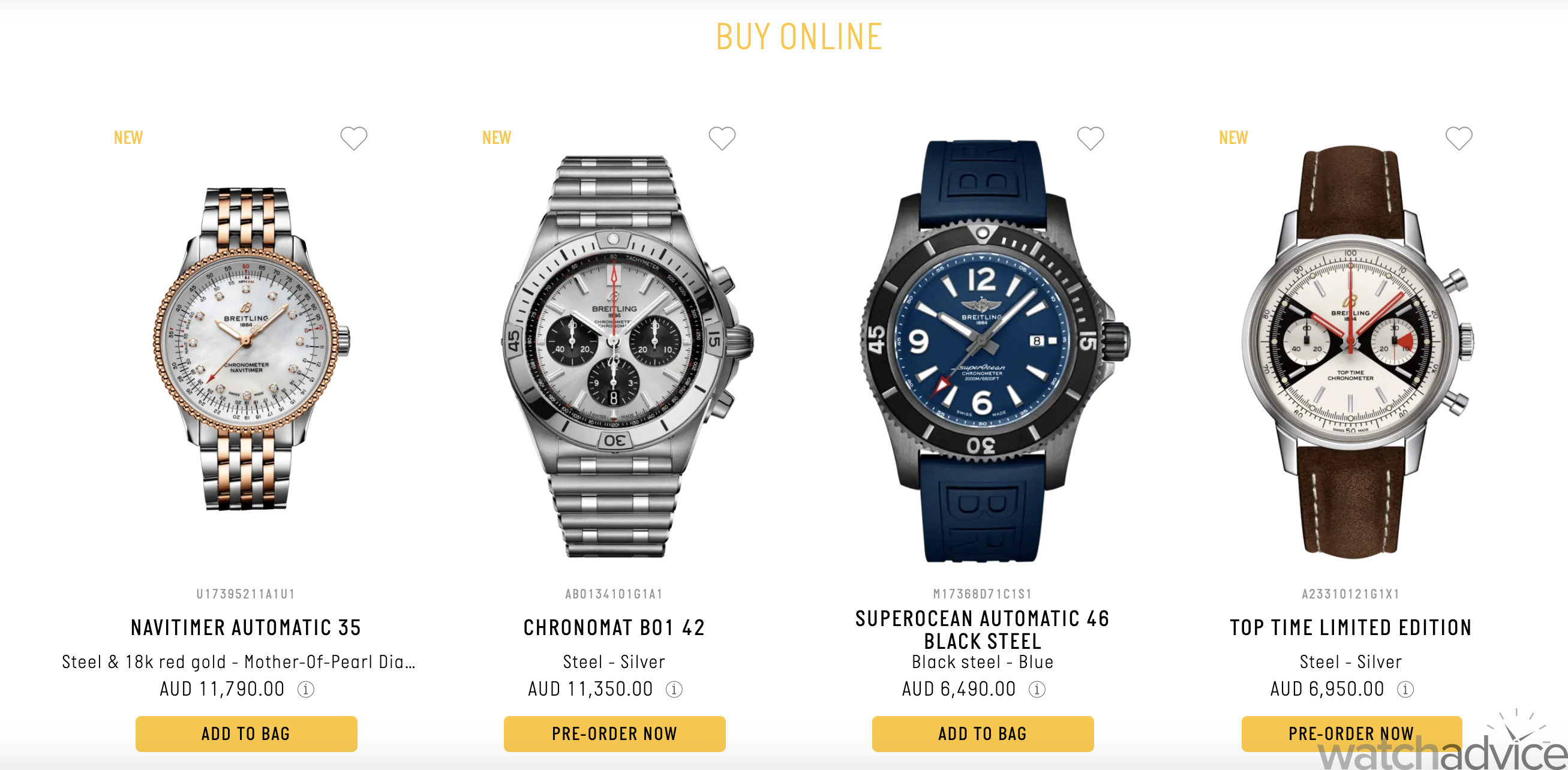Pre-order the Chronomat B01 42

(614, 733)
